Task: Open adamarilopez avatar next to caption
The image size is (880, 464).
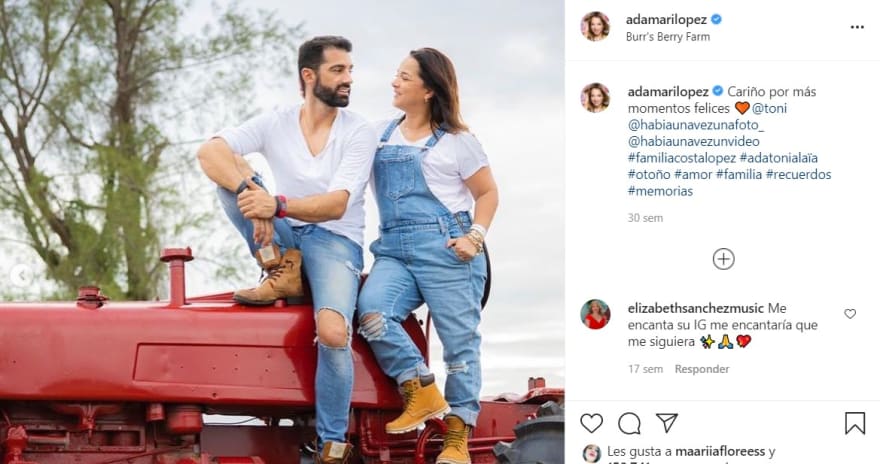Action: (595, 98)
